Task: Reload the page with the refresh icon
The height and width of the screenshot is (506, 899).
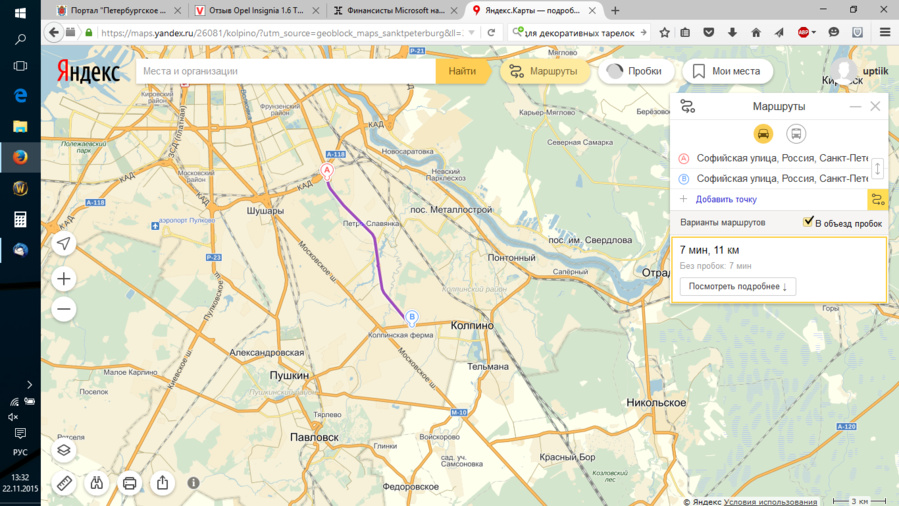Action: 491,33
